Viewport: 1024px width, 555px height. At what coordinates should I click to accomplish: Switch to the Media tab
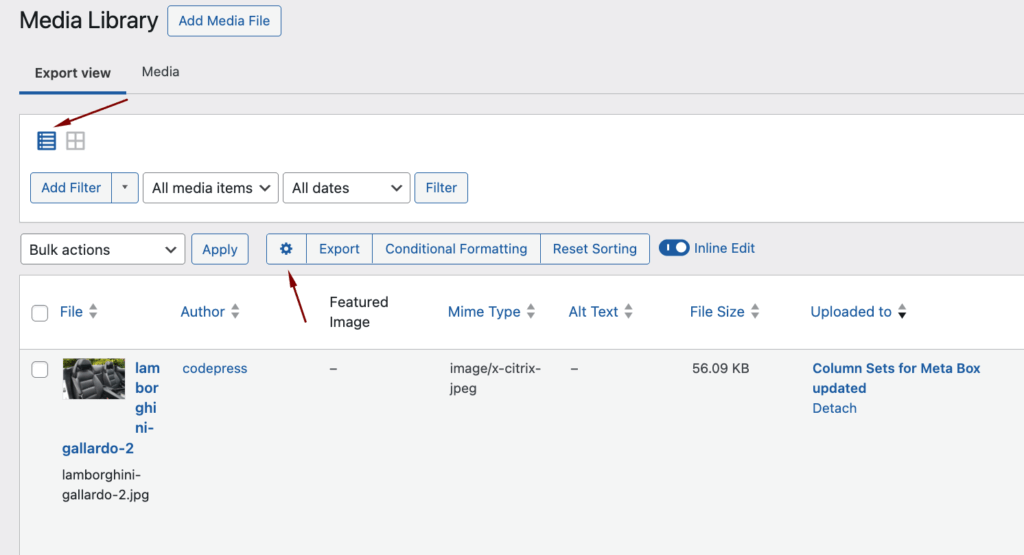(160, 72)
